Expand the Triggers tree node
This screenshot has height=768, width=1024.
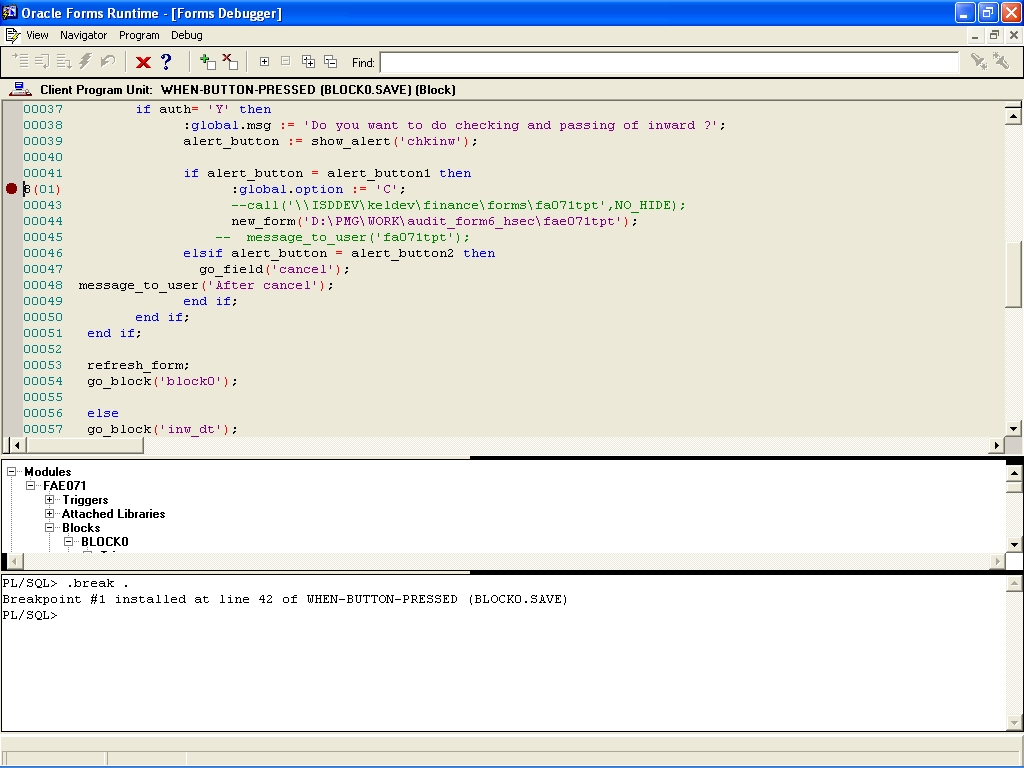(50, 500)
